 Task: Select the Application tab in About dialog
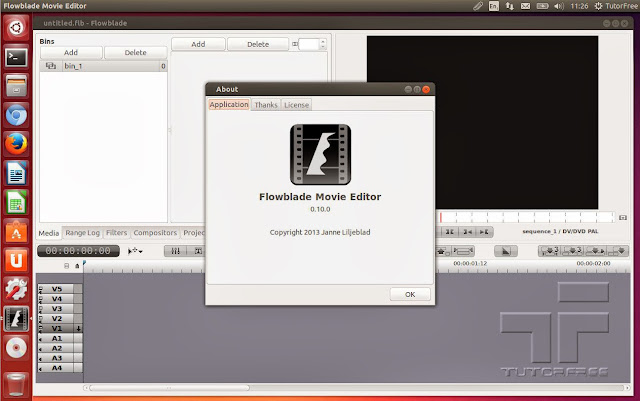(x=229, y=105)
